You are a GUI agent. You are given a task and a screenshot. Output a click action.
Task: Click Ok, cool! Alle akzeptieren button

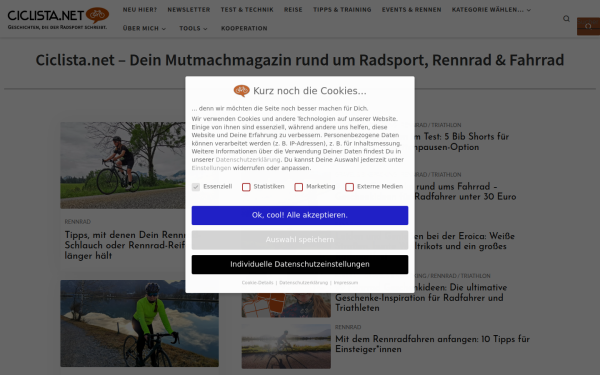[x=300, y=215]
